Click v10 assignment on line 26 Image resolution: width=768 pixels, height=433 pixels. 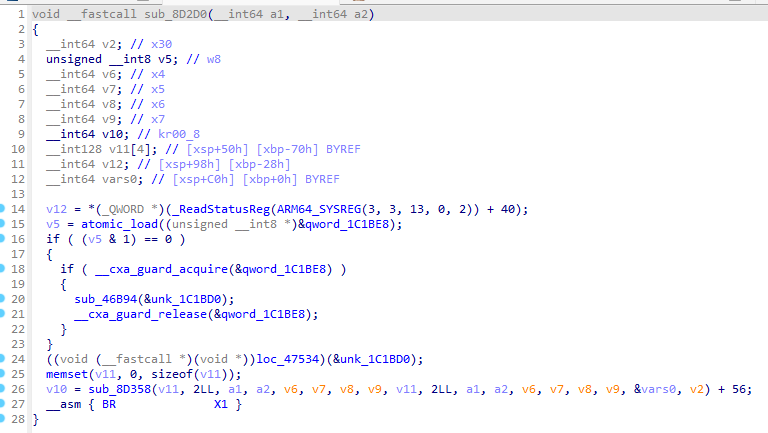click(x=56, y=389)
